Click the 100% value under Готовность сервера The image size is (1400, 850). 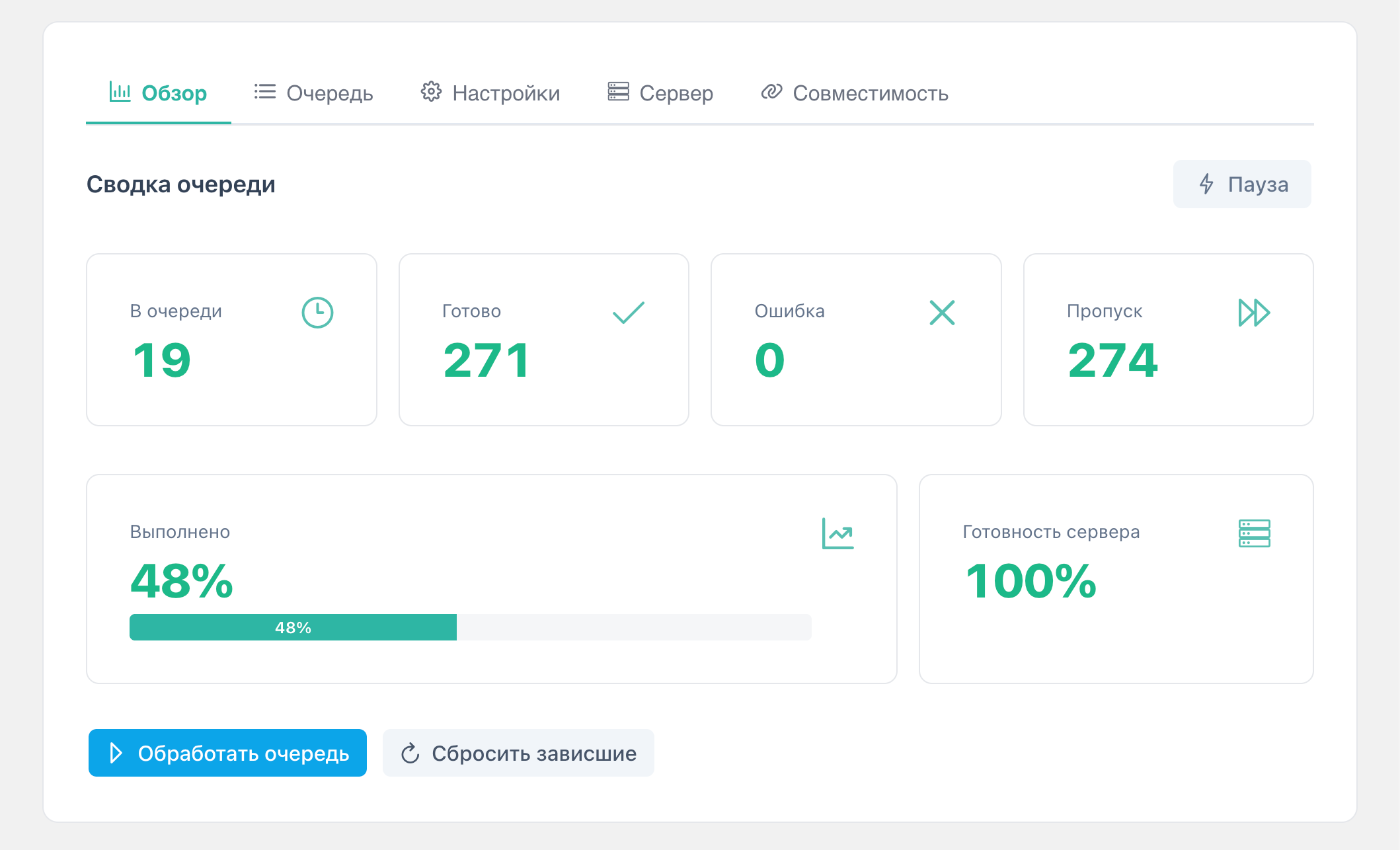tap(1031, 582)
